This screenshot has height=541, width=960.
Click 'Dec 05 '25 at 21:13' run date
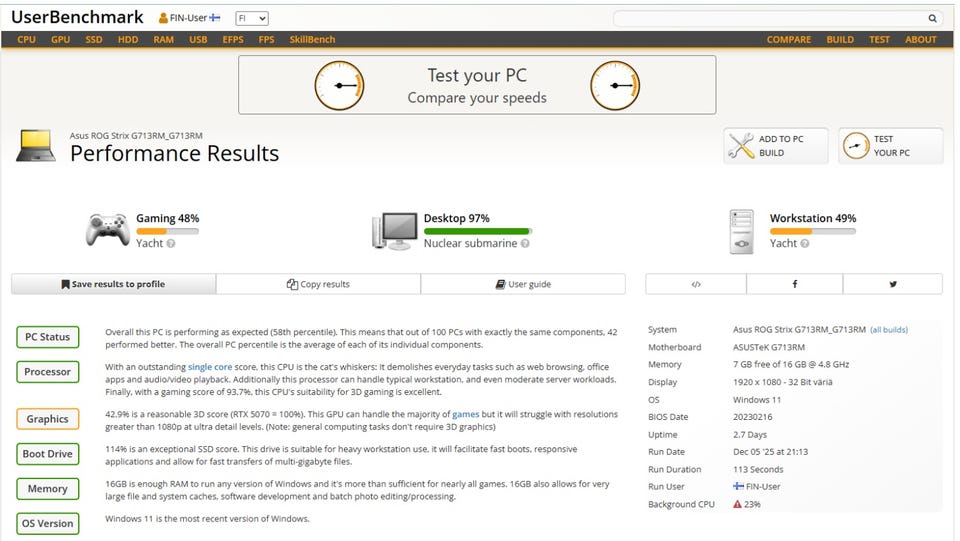pos(770,452)
